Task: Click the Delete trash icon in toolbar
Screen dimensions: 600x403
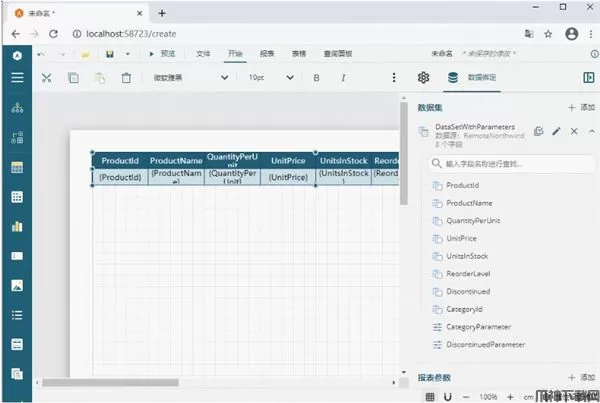Action: coord(126,78)
